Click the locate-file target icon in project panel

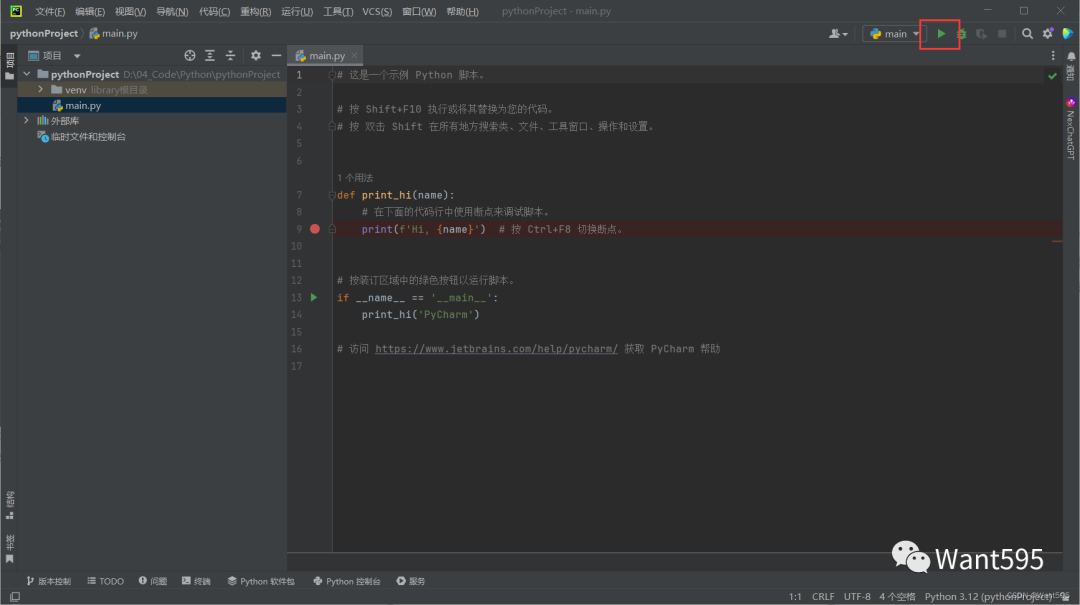[x=190, y=56]
